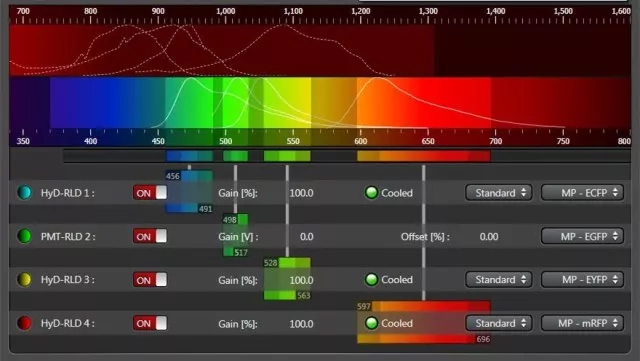The height and width of the screenshot is (361, 640).
Task: Click the green Cooled indicator for HyD-RLD 4
Action: click(371, 323)
